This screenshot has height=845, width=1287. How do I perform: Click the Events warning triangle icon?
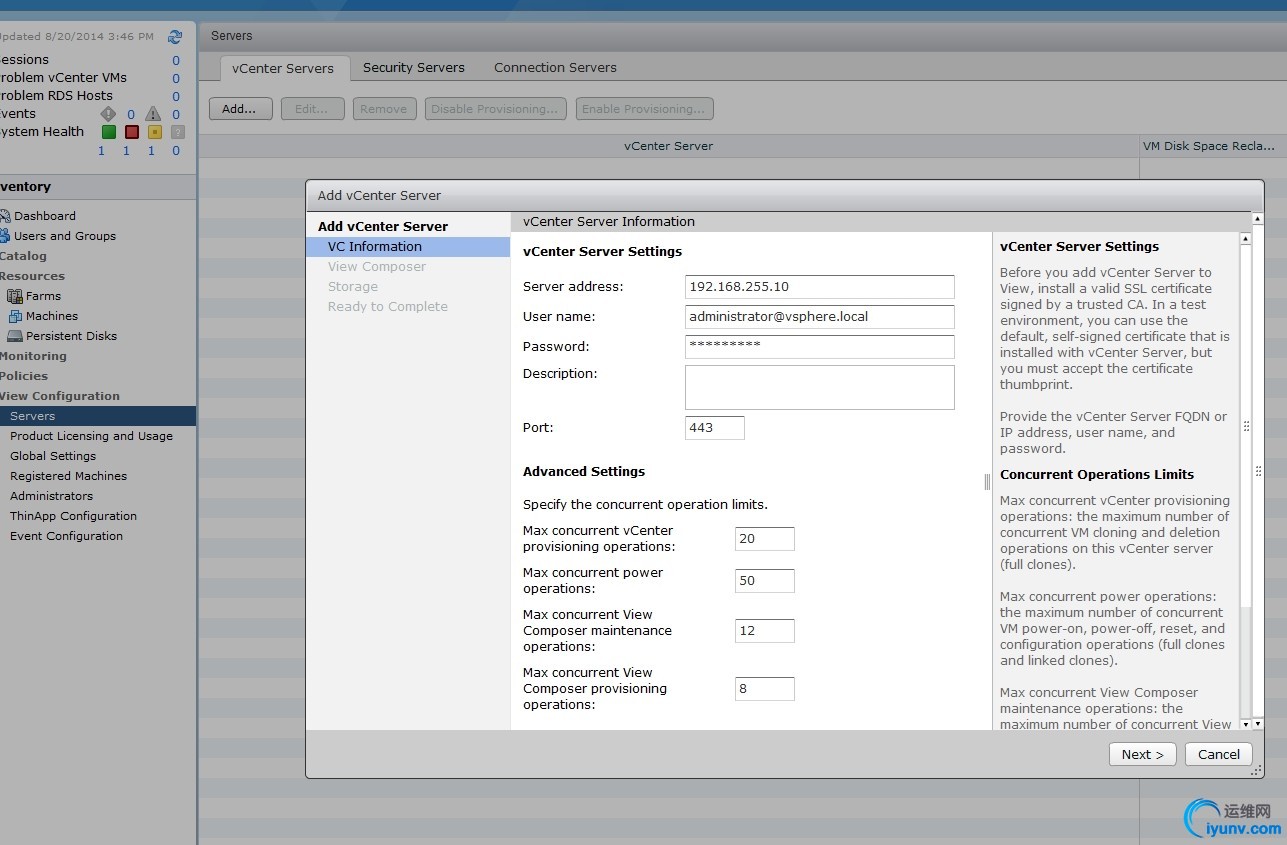[x=153, y=114]
